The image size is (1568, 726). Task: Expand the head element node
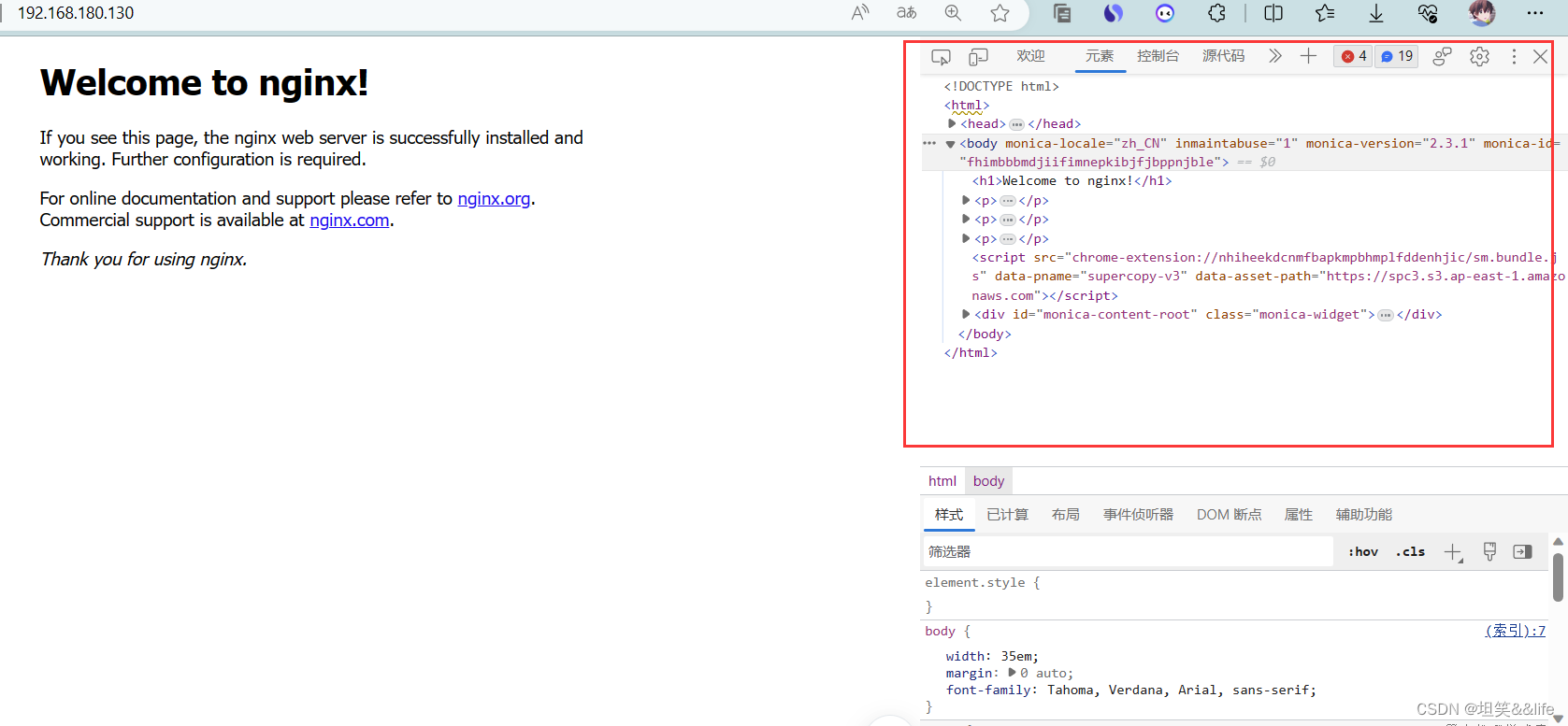pyautogui.click(x=952, y=123)
